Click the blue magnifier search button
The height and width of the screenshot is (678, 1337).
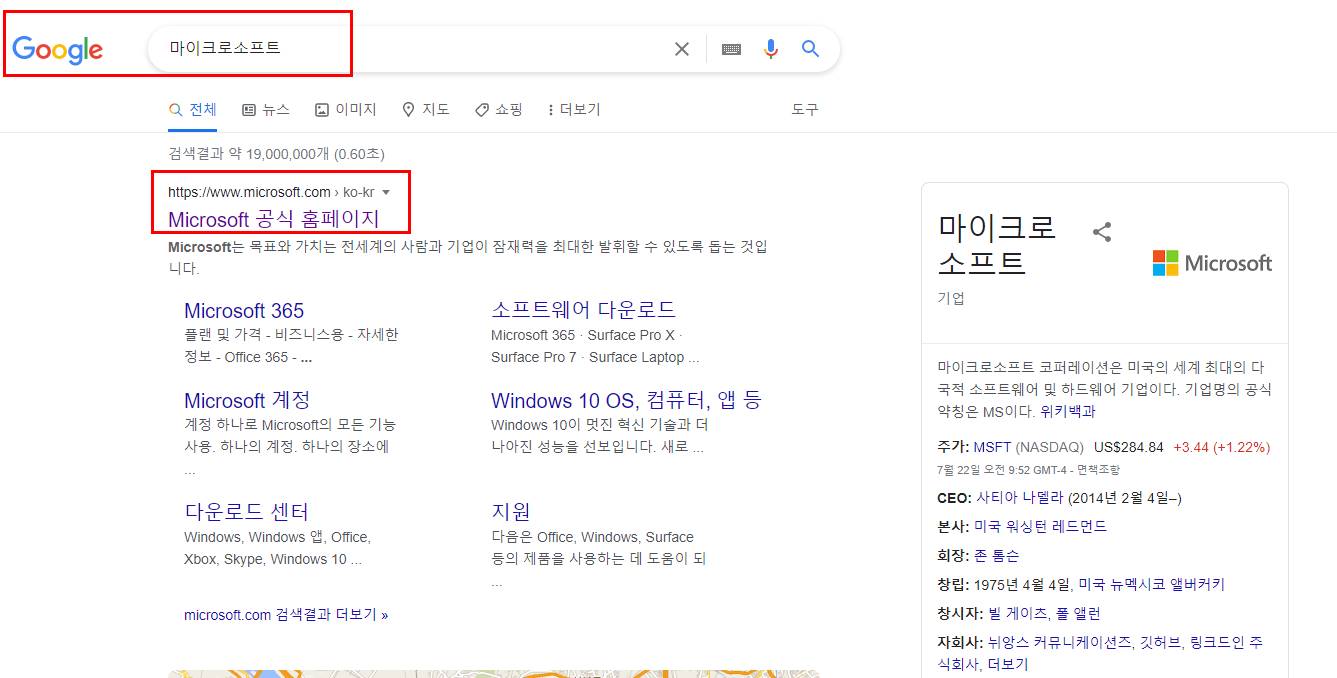811,49
